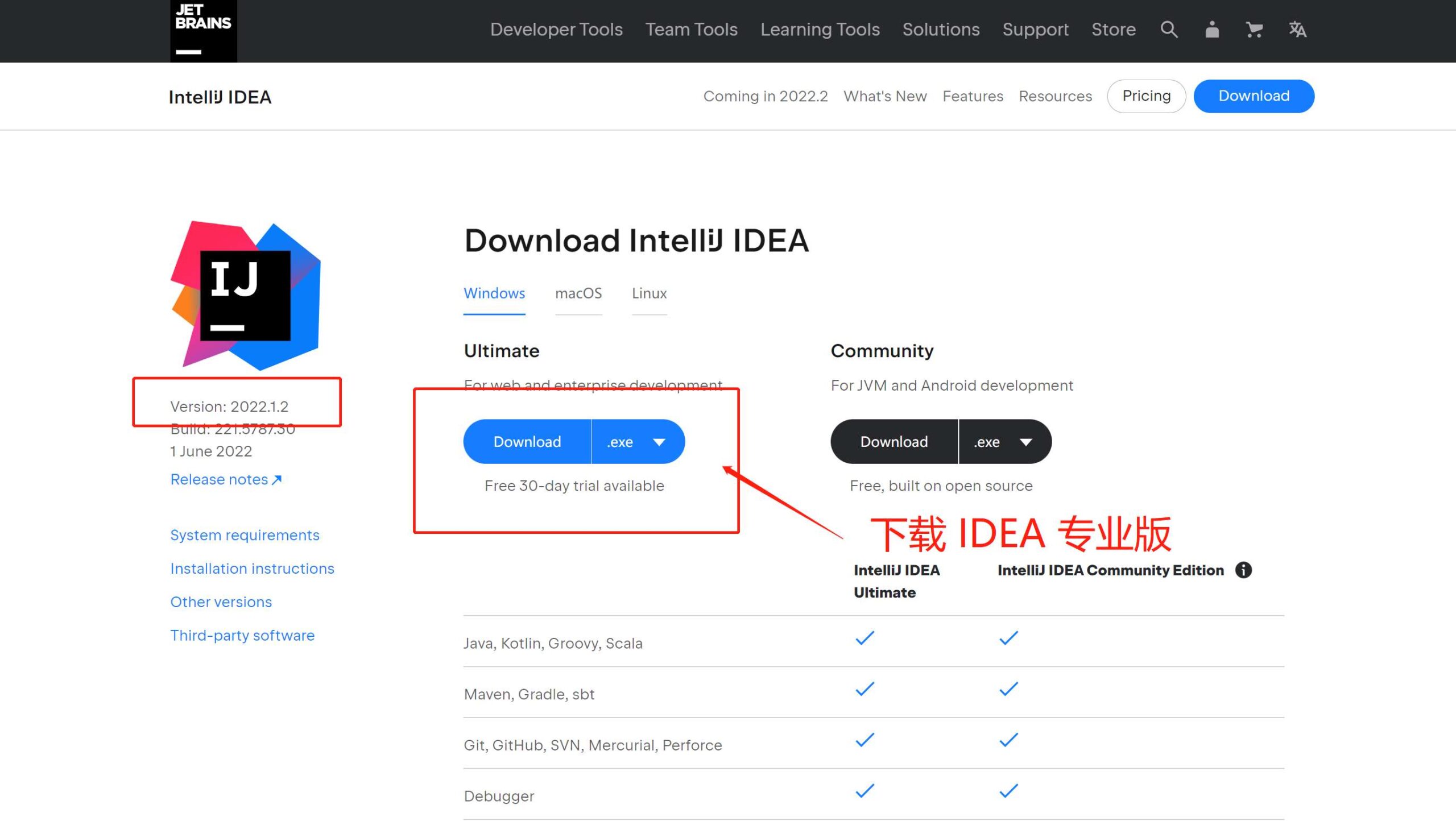Image resolution: width=1456 pixels, height=821 pixels.
Task: Click 'Free 30-day trial available' text
Action: tap(574, 486)
